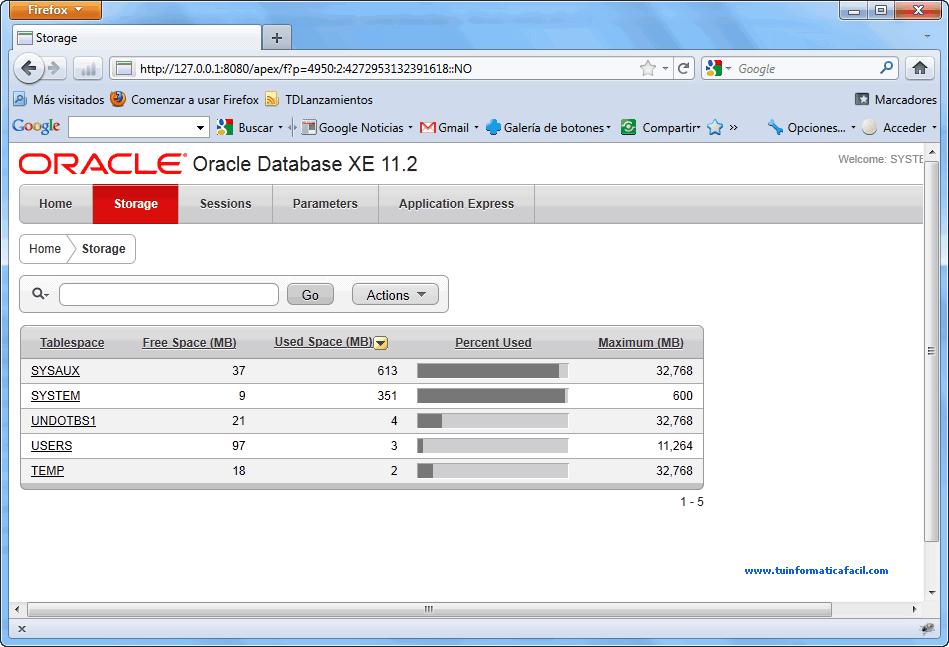Screen dimensions: 949x647
Task: Sort by Tablespace column header
Action: pyautogui.click(x=72, y=343)
